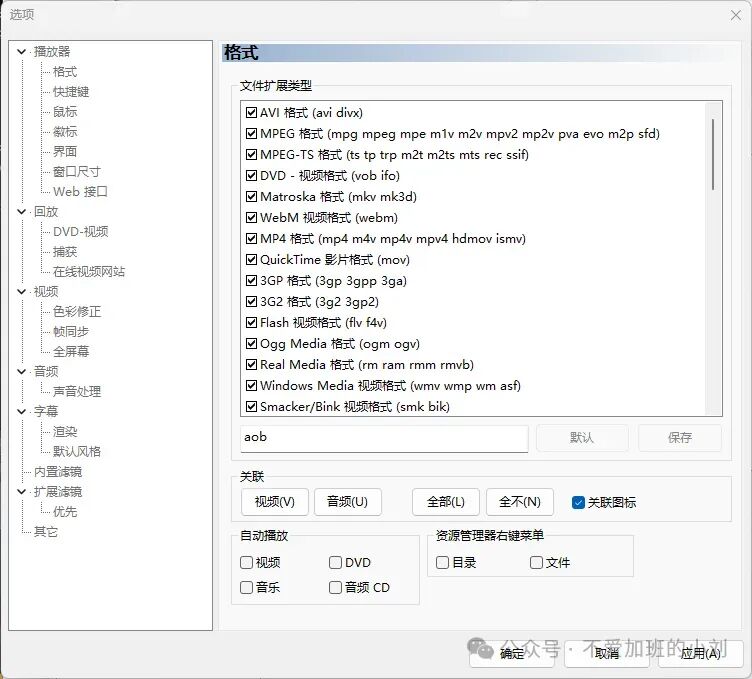Enable 目录 context menu option
Image resolution: width=752 pixels, height=679 pixels.
click(x=442, y=562)
